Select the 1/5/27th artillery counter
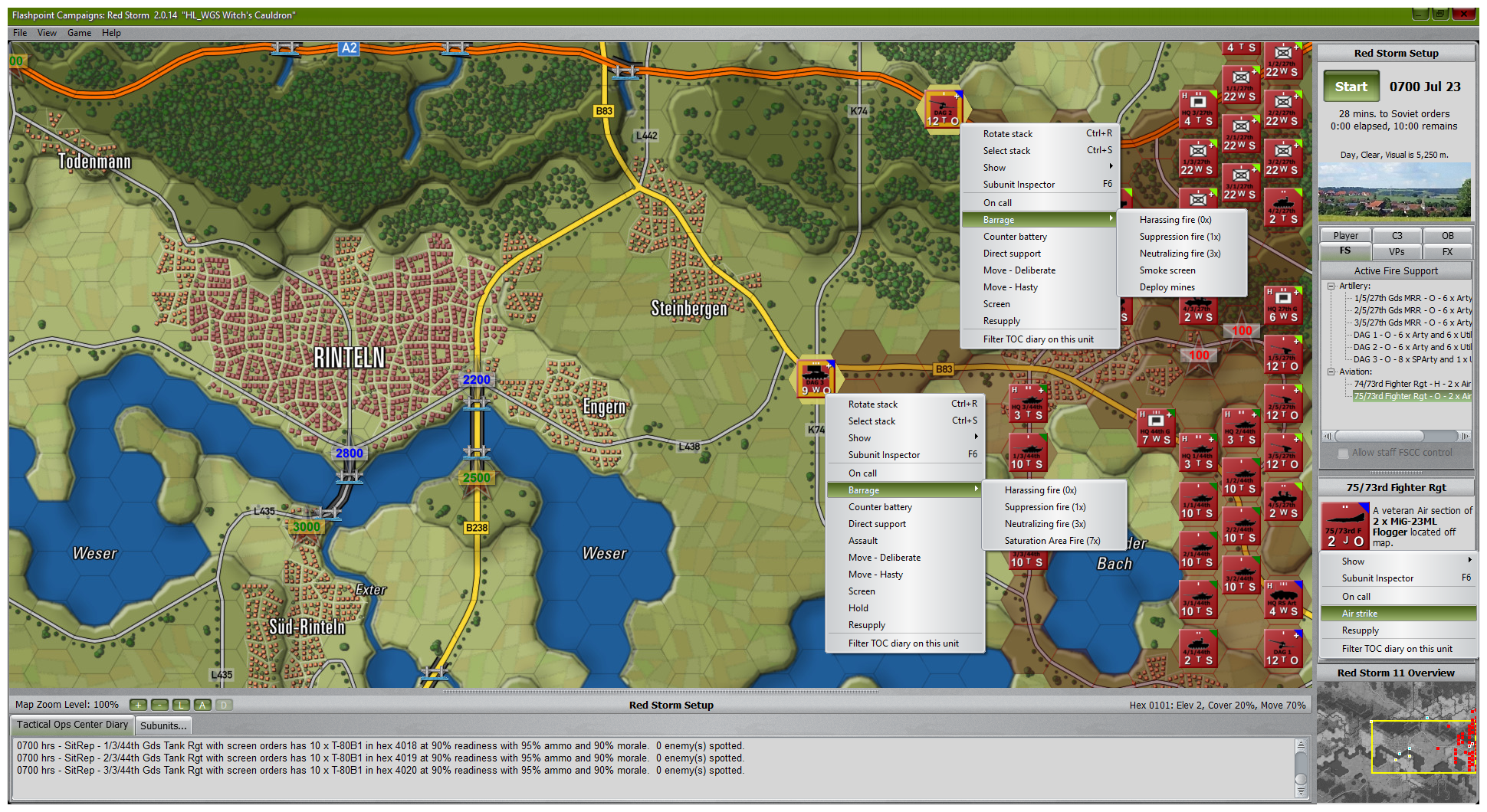The height and width of the screenshot is (812, 1487). coord(1283,354)
